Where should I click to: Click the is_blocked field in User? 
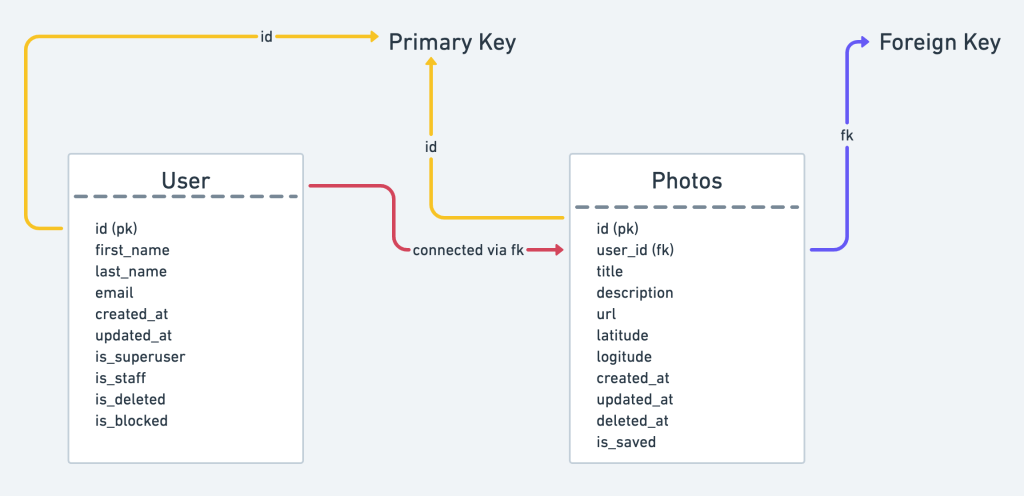coord(131,421)
